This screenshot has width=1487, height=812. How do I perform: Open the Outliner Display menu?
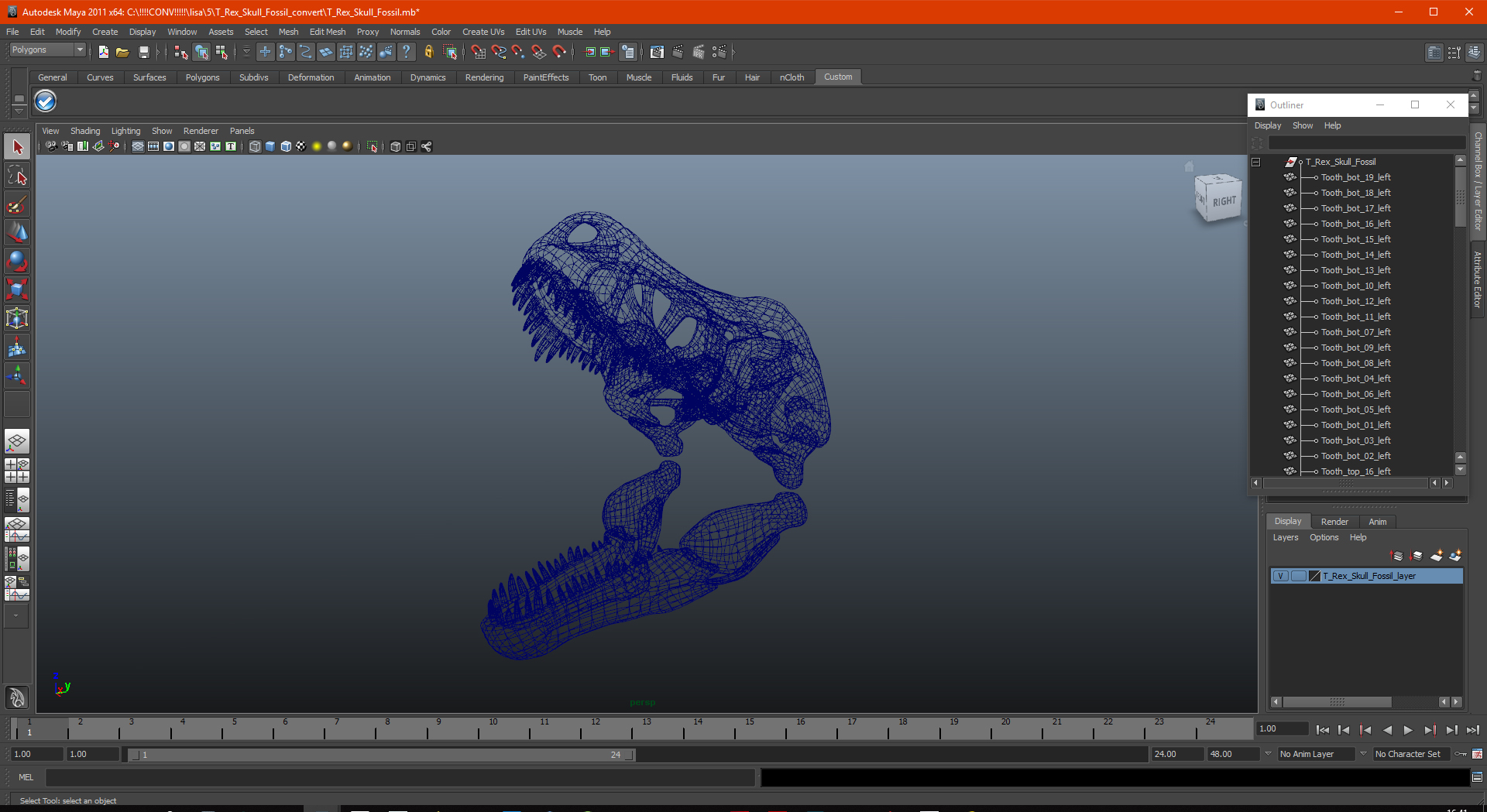(x=1268, y=125)
